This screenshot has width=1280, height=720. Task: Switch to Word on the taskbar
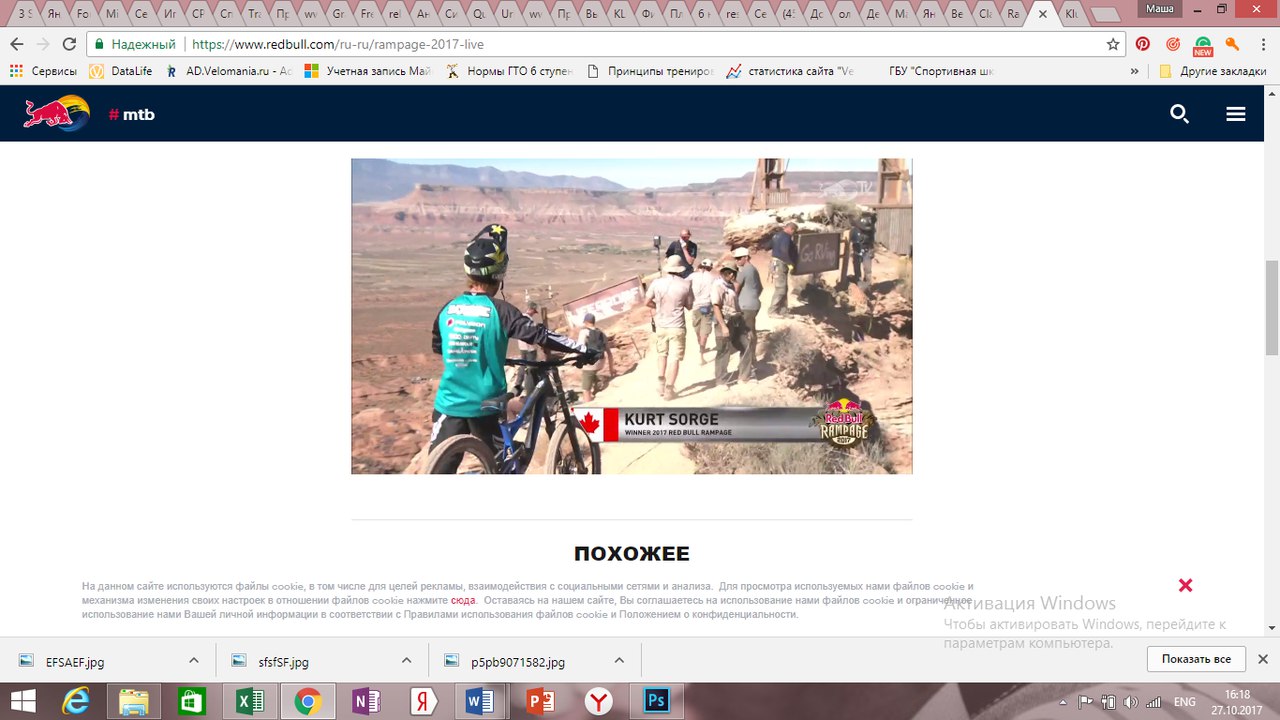481,701
